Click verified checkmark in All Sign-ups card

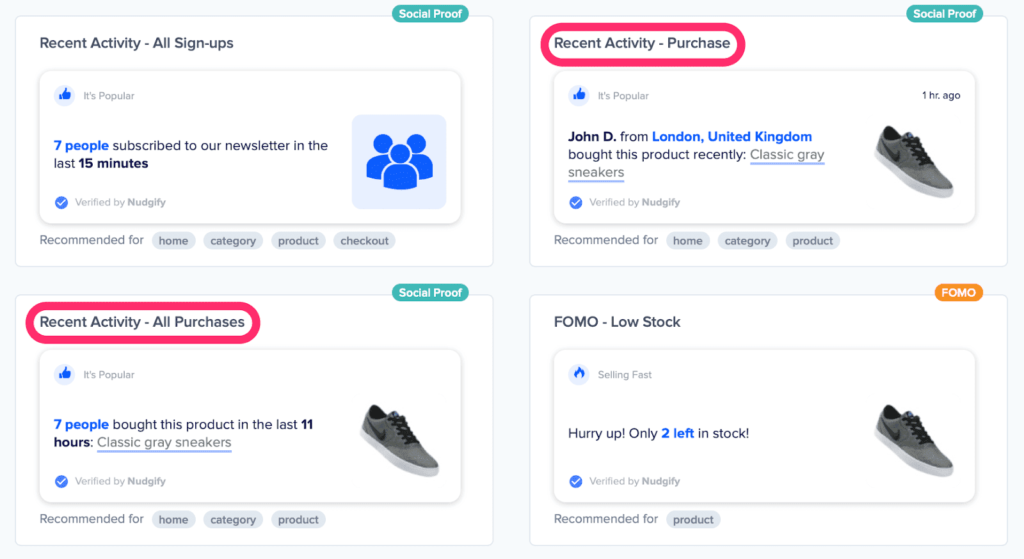[x=61, y=202]
